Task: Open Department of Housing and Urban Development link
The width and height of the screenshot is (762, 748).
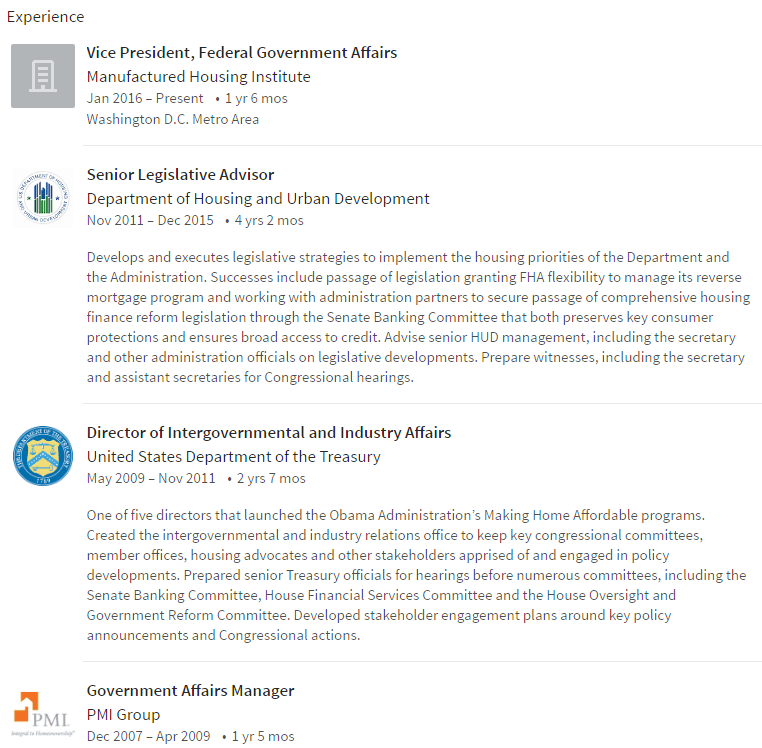Action: [258, 199]
